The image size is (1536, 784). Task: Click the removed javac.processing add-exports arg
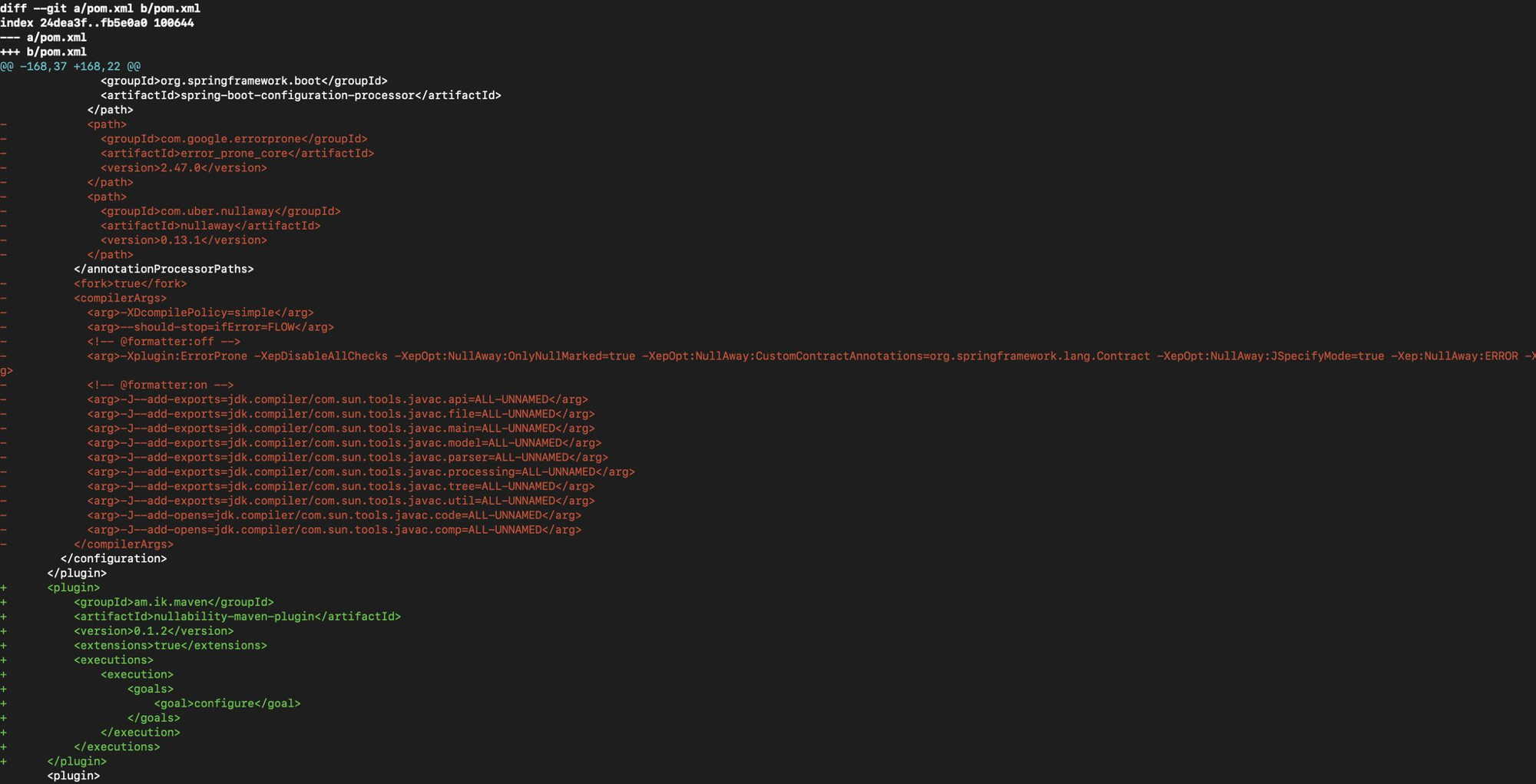[x=361, y=472]
